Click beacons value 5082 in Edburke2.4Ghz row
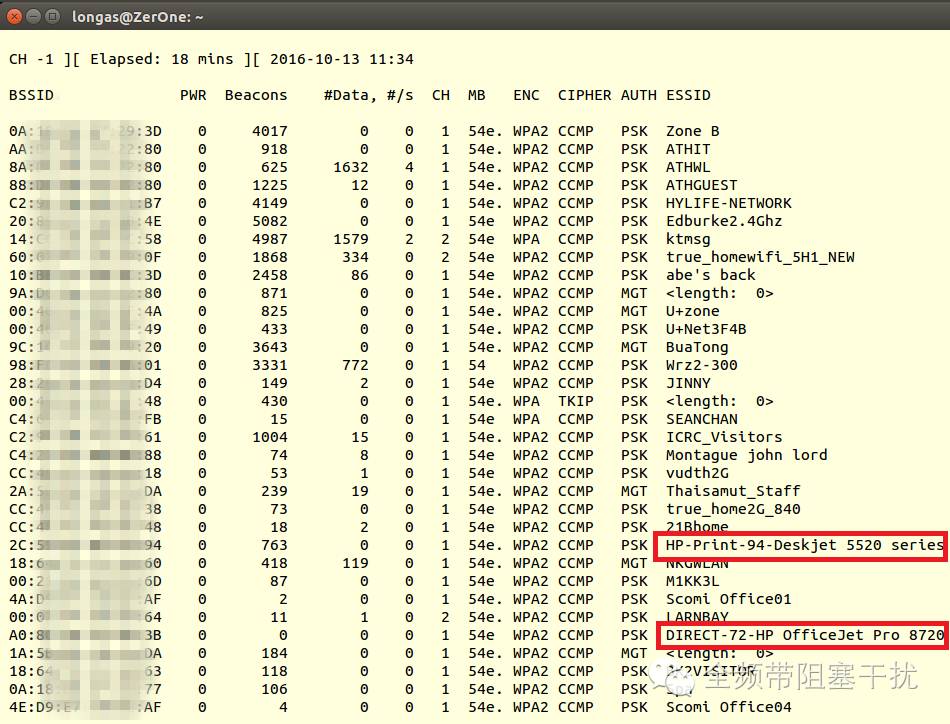The height and width of the screenshot is (724, 950). [x=270, y=221]
